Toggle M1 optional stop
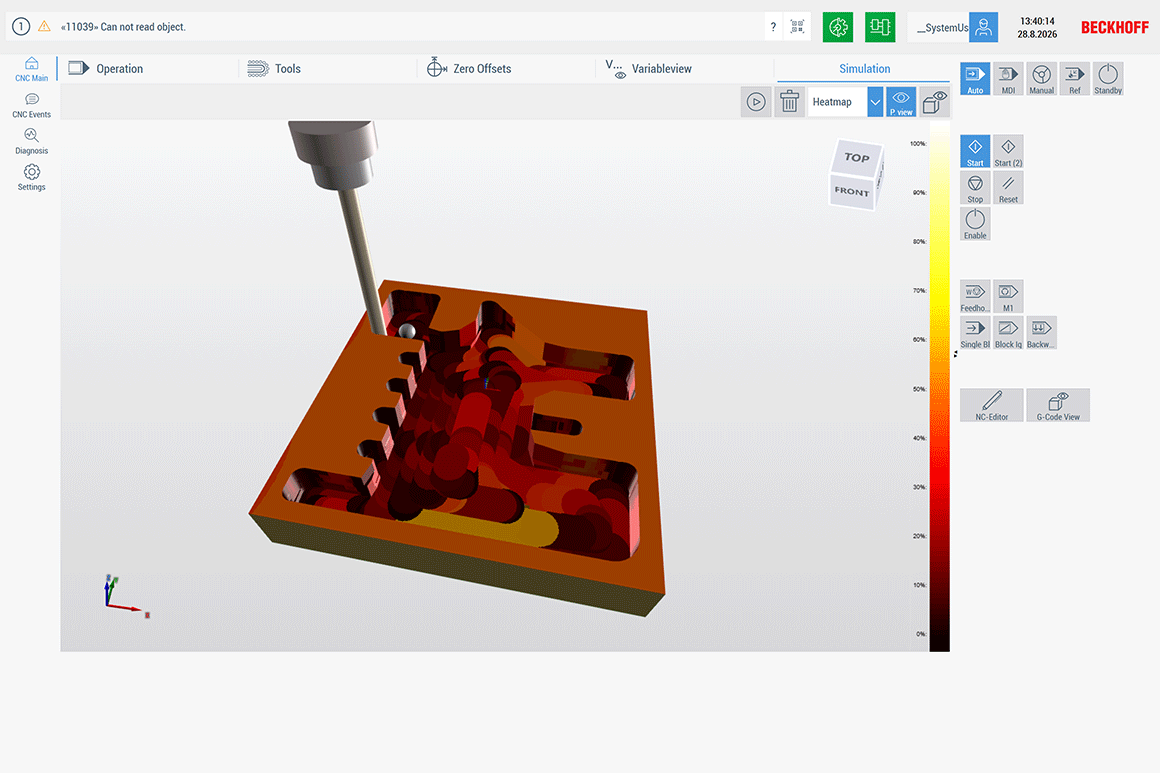Screen dimensions: 1160x773 pos(1008,296)
